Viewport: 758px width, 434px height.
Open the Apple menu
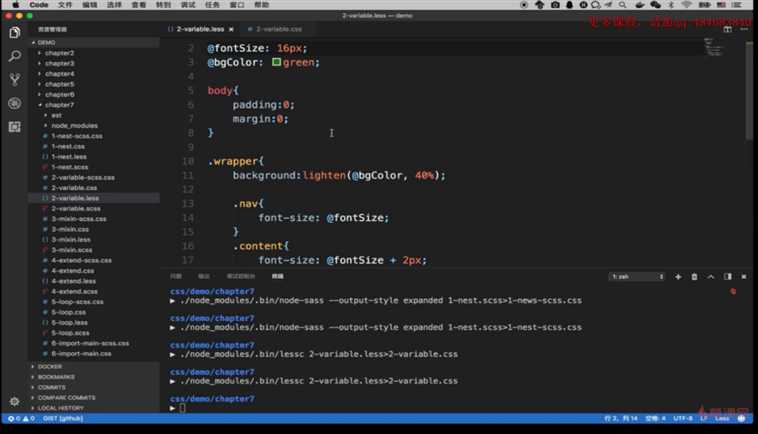click(x=15, y=5)
